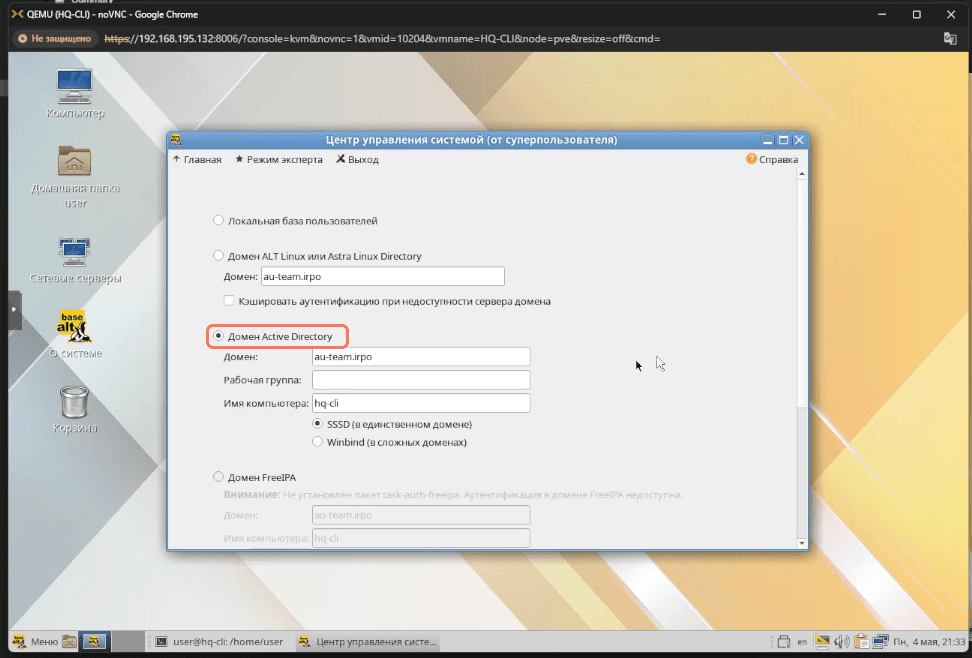This screenshot has height=658, width=972.
Task: Click the scrollbar up arrow in control center
Action: 802,174
